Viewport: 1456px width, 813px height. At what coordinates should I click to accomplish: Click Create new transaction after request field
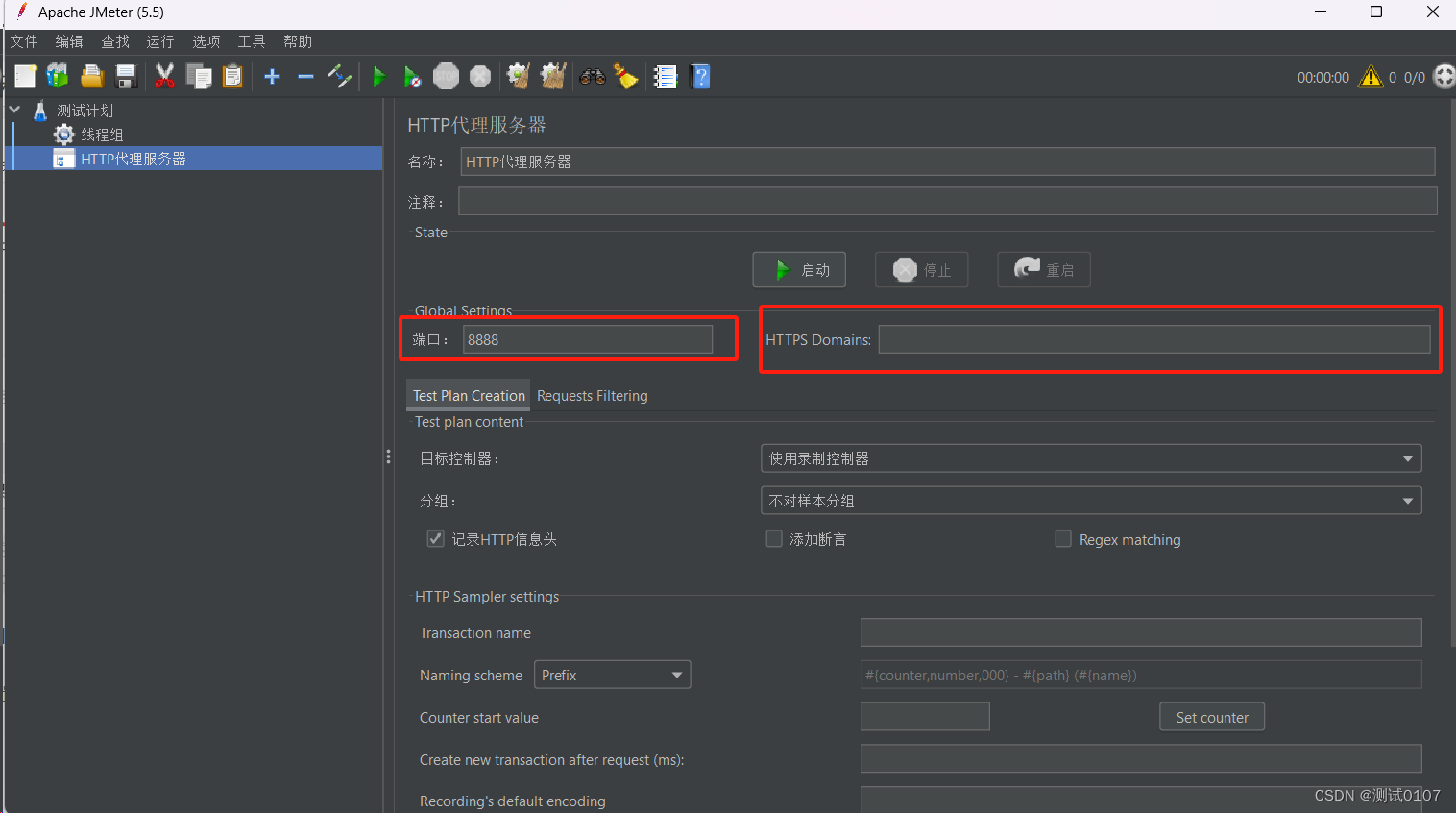coord(1141,759)
